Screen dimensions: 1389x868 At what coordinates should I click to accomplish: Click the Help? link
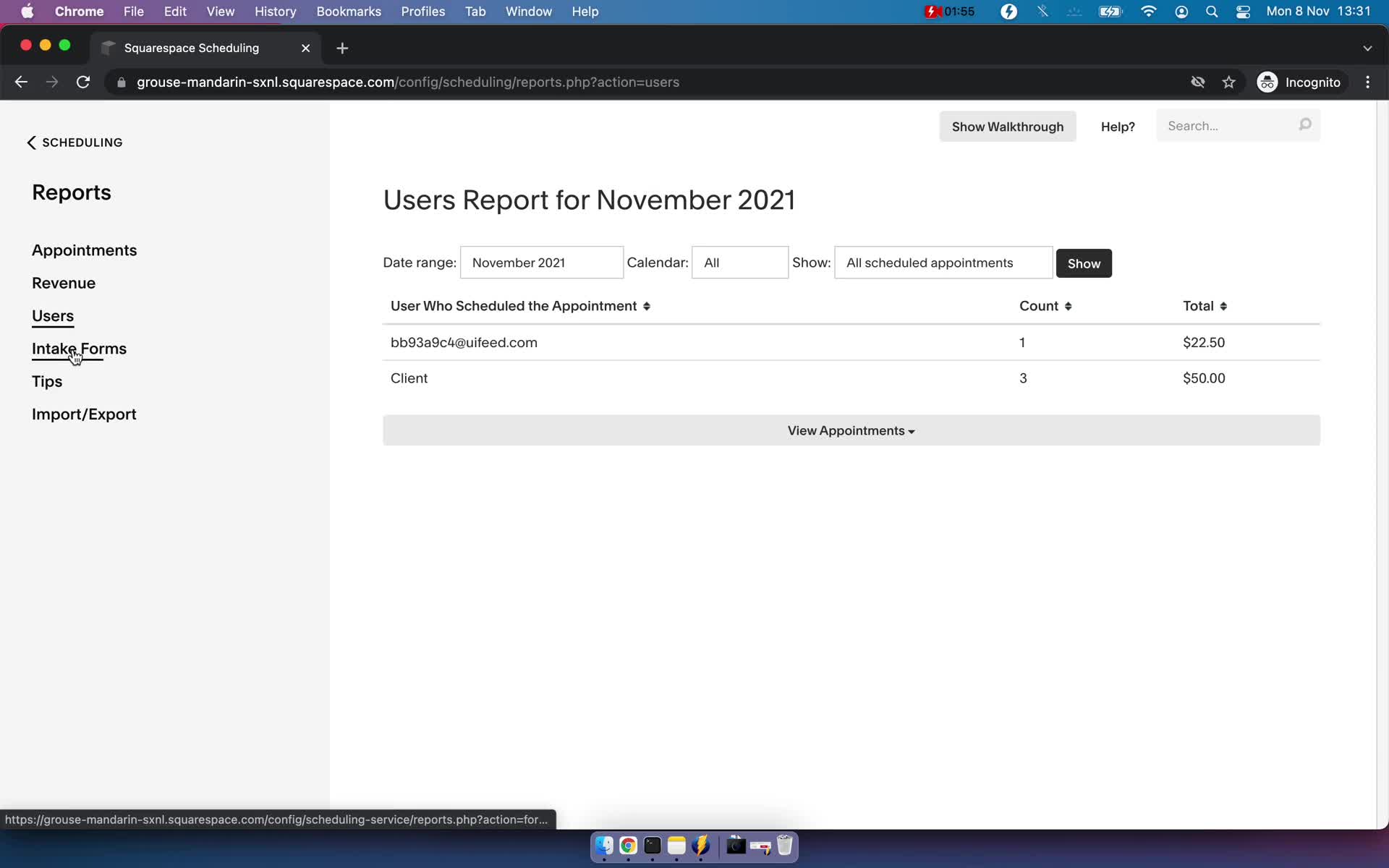coord(1118,127)
